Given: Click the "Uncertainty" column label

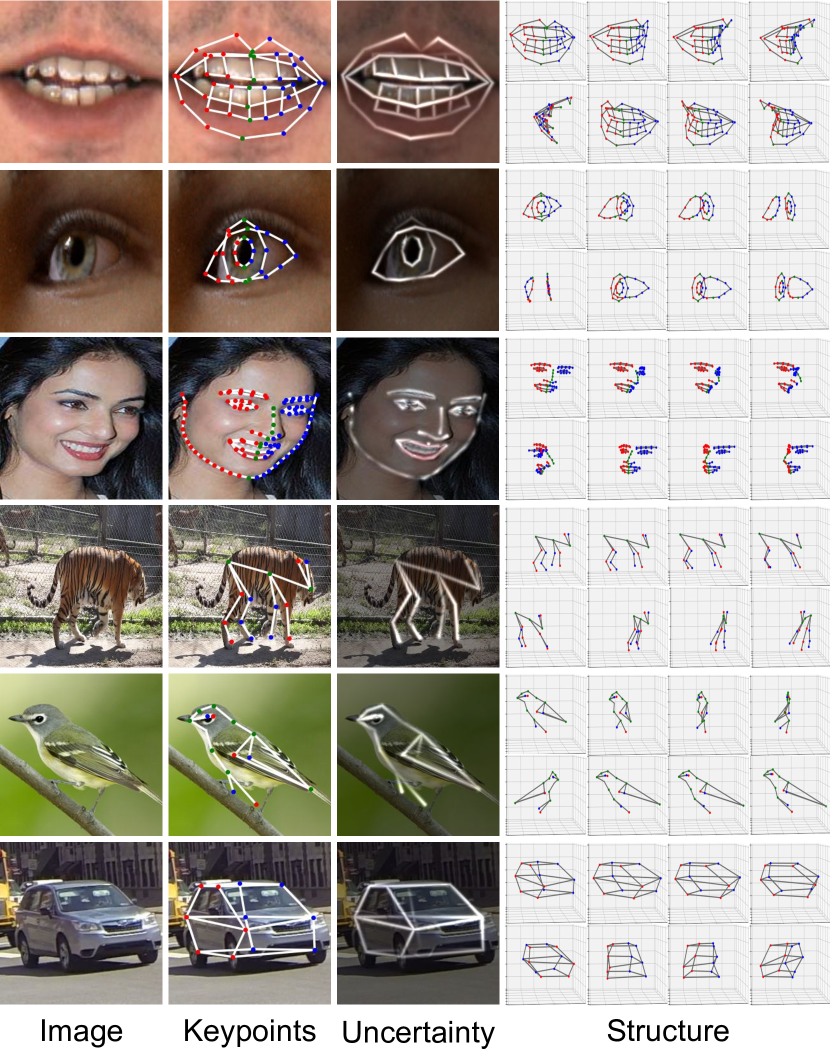Looking at the screenshot, I should (x=418, y=1032).
